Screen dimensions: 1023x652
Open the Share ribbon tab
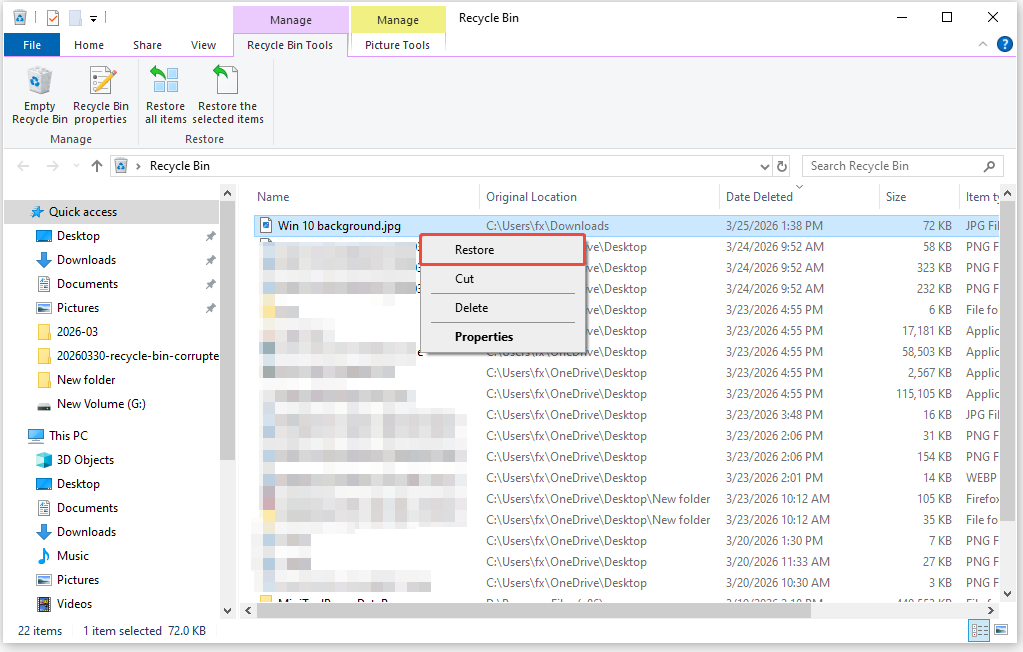tap(147, 44)
